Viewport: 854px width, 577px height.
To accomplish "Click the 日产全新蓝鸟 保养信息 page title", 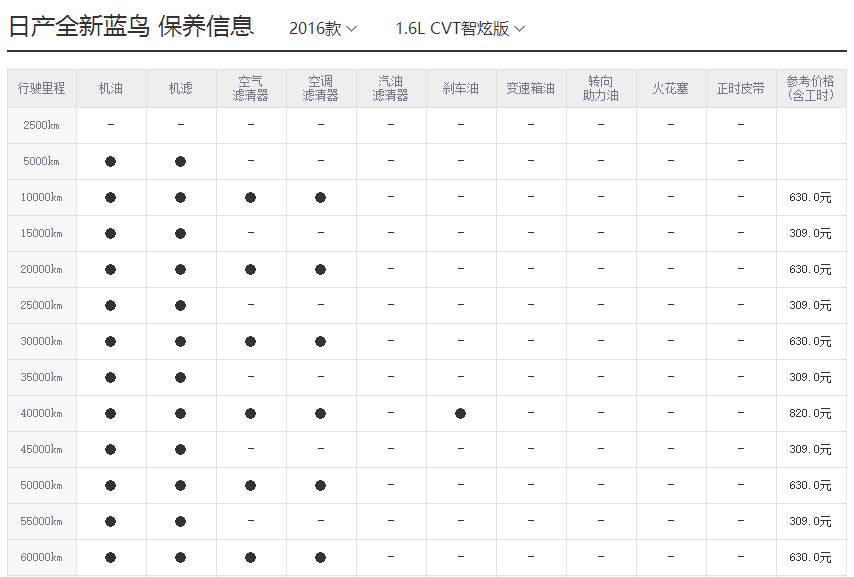I will (x=131, y=26).
